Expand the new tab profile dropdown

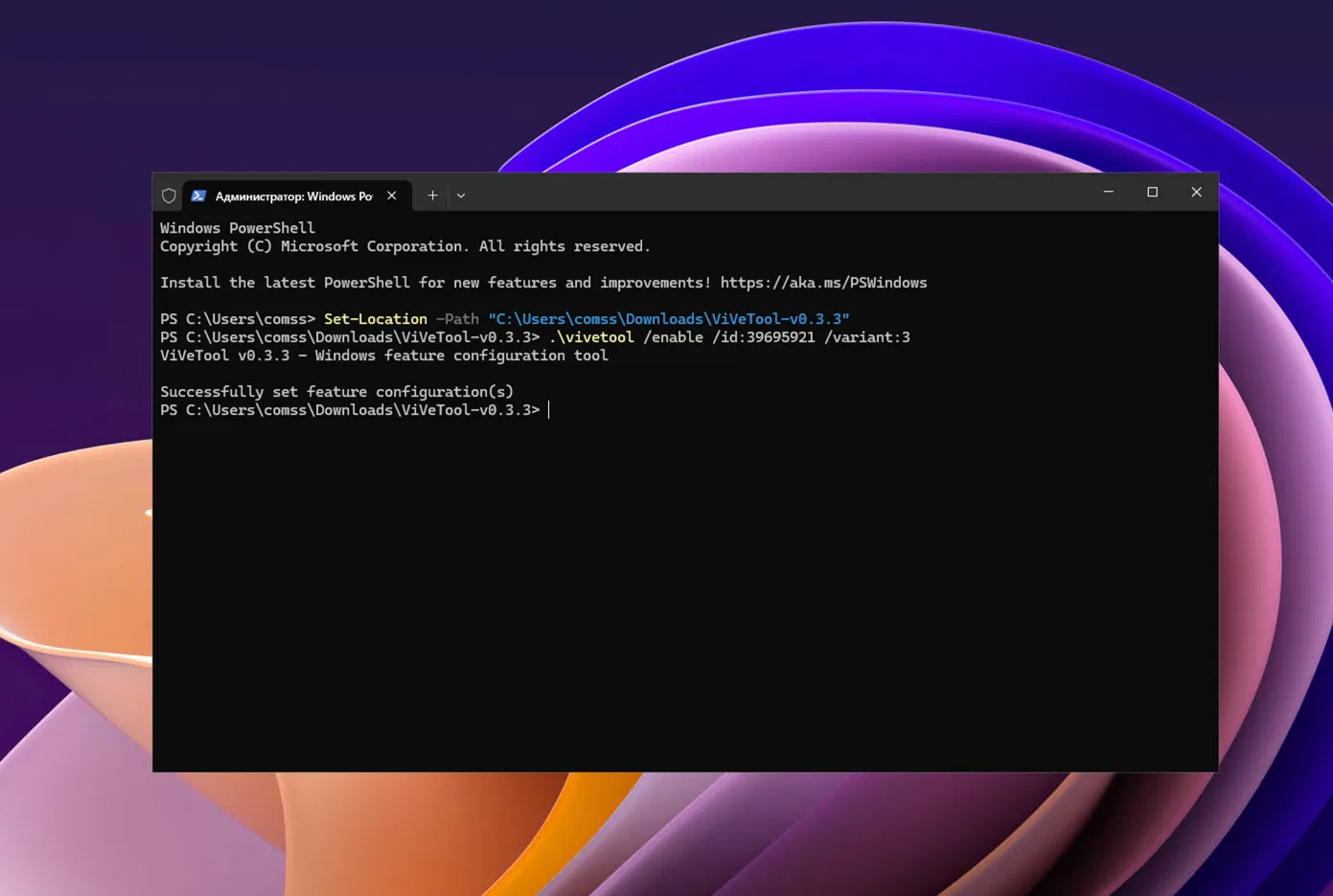tap(461, 195)
